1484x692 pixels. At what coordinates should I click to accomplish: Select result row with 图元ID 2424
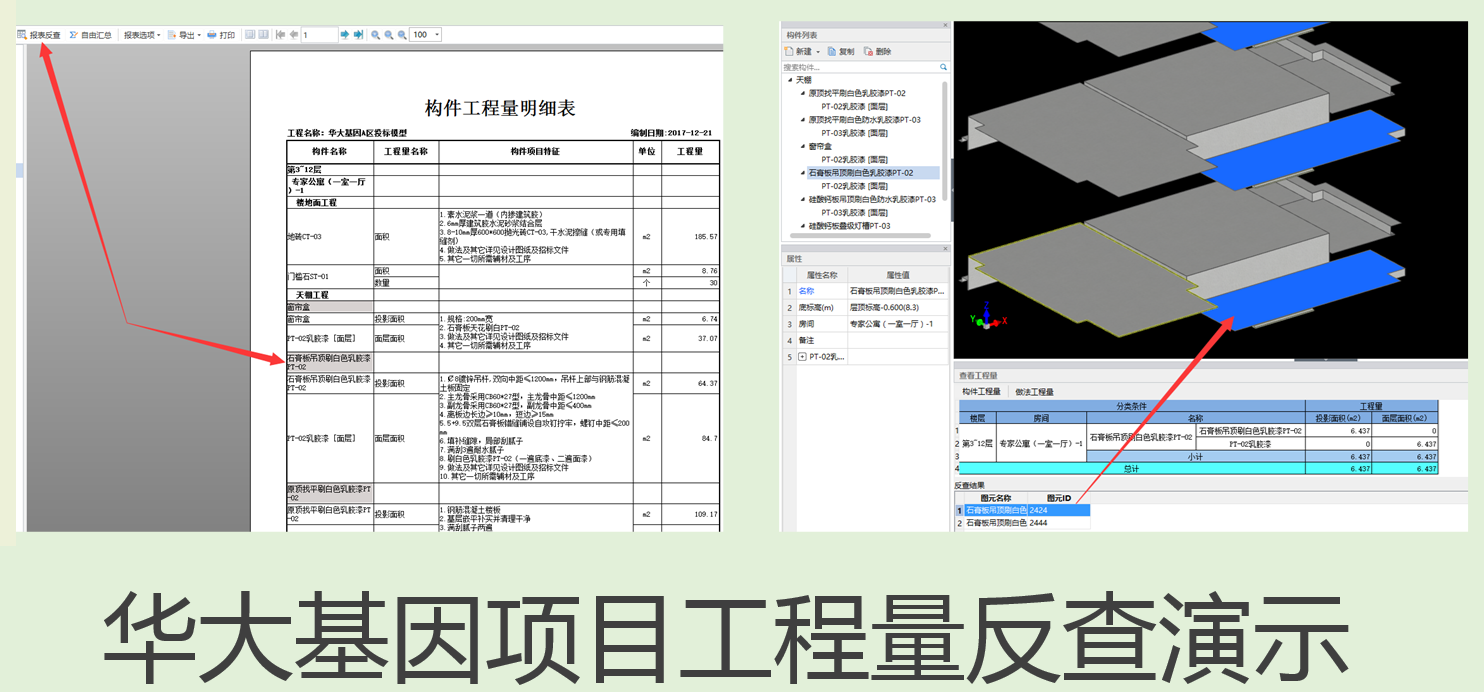tap(1022, 510)
